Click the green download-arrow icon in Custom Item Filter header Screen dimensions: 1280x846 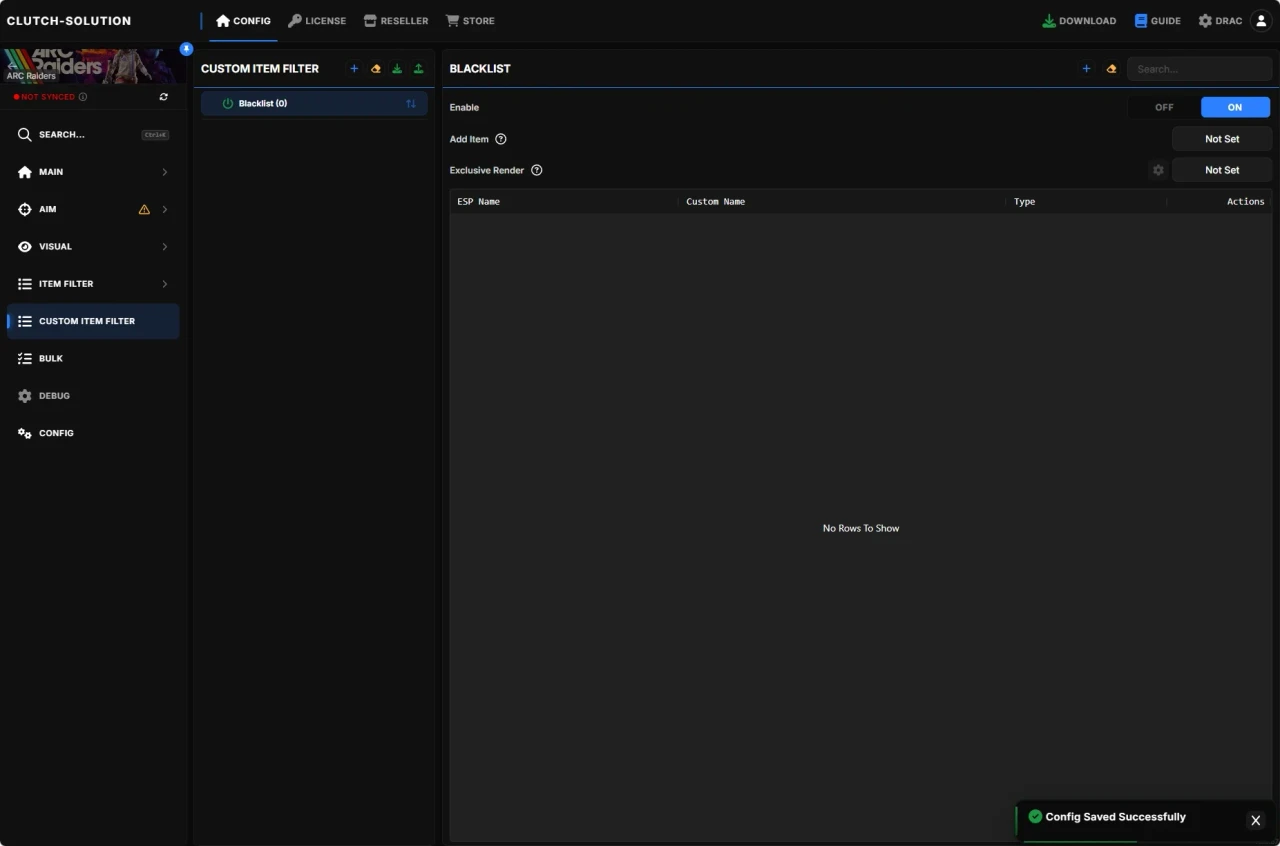(397, 69)
